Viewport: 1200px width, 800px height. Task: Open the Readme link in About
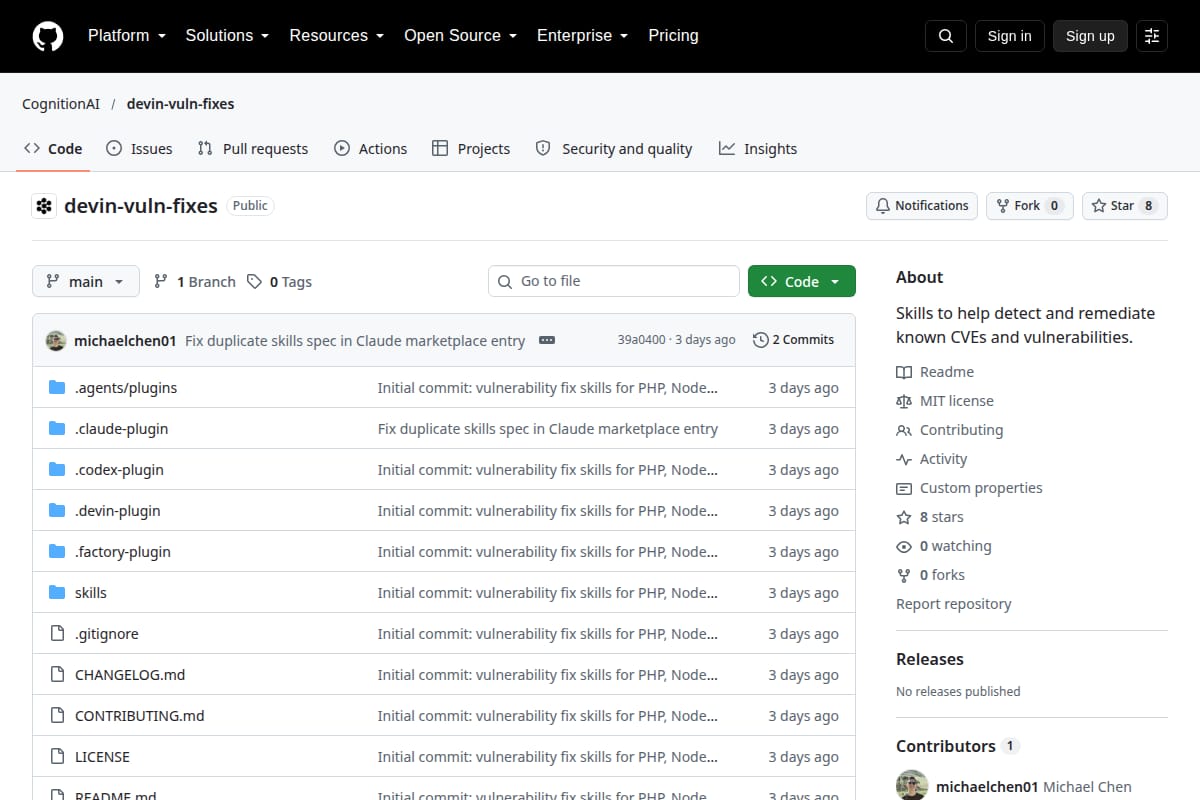pos(935,372)
